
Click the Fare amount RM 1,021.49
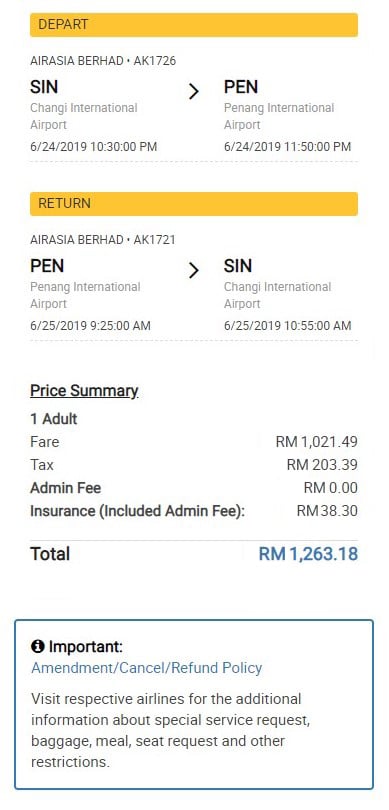click(x=317, y=442)
